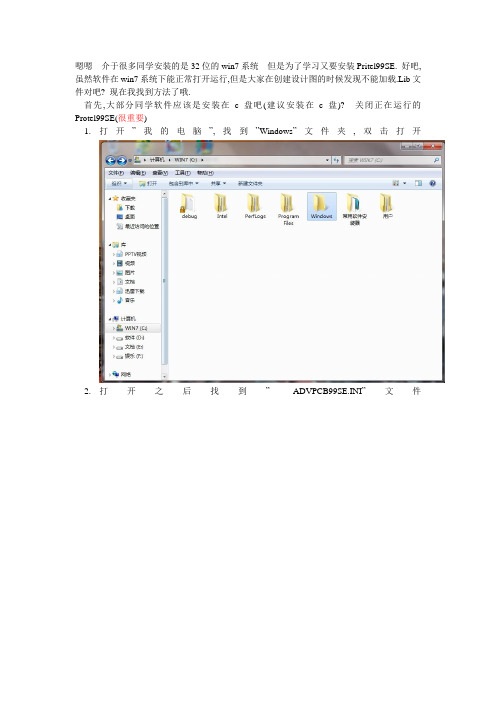Select the Program Files folder icon
Screen dimensions: 496x702
(288, 209)
